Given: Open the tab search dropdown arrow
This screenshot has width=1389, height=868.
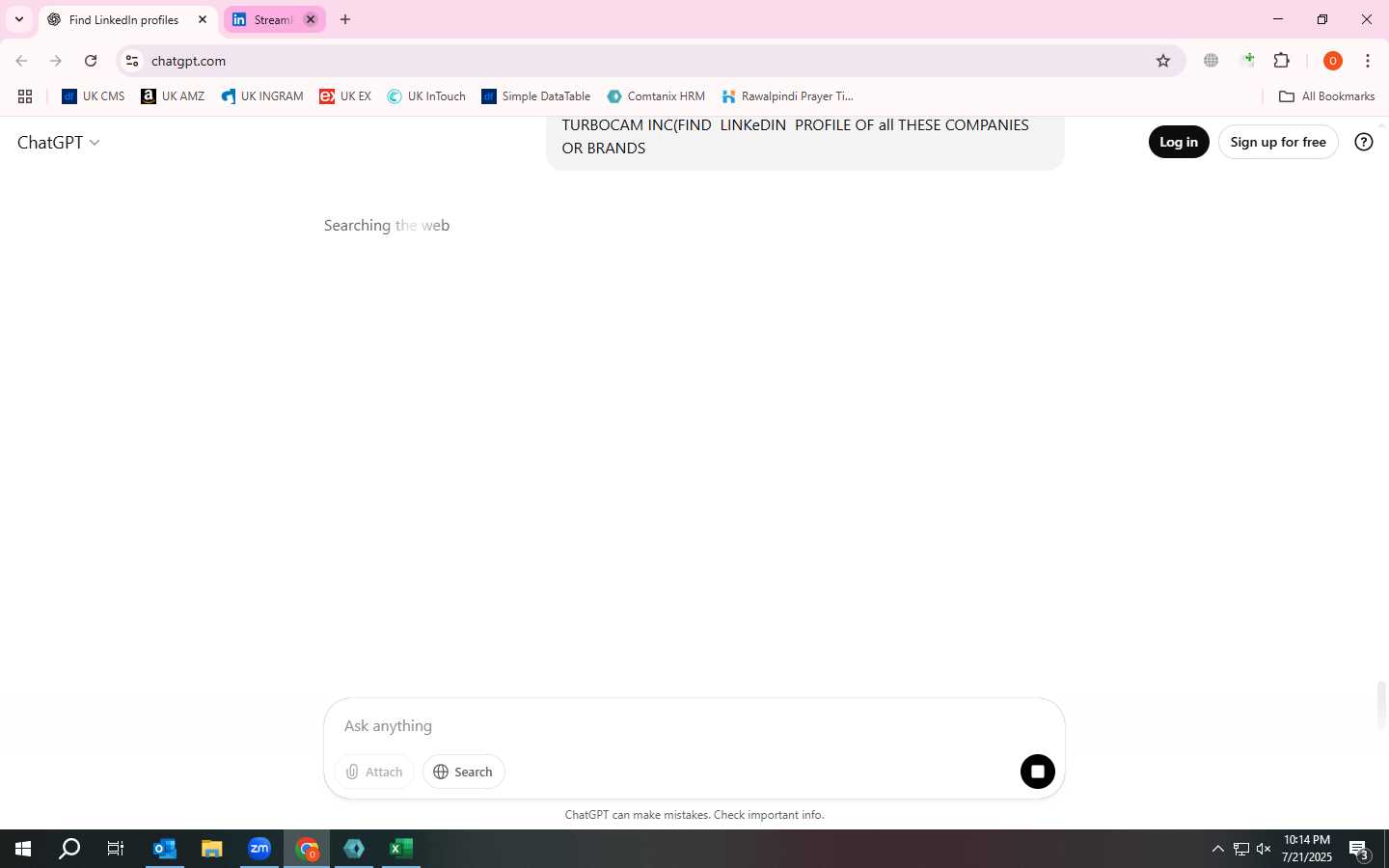Looking at the screenshot, I should click(x=18, y=19).
